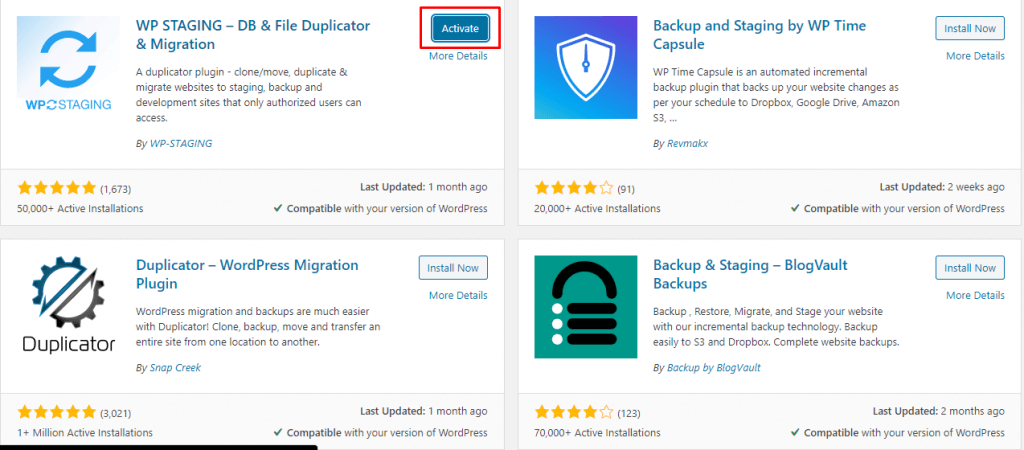
Task: Open Duplicator – WordPress Migration Plugin title
Action: [247, 275]
